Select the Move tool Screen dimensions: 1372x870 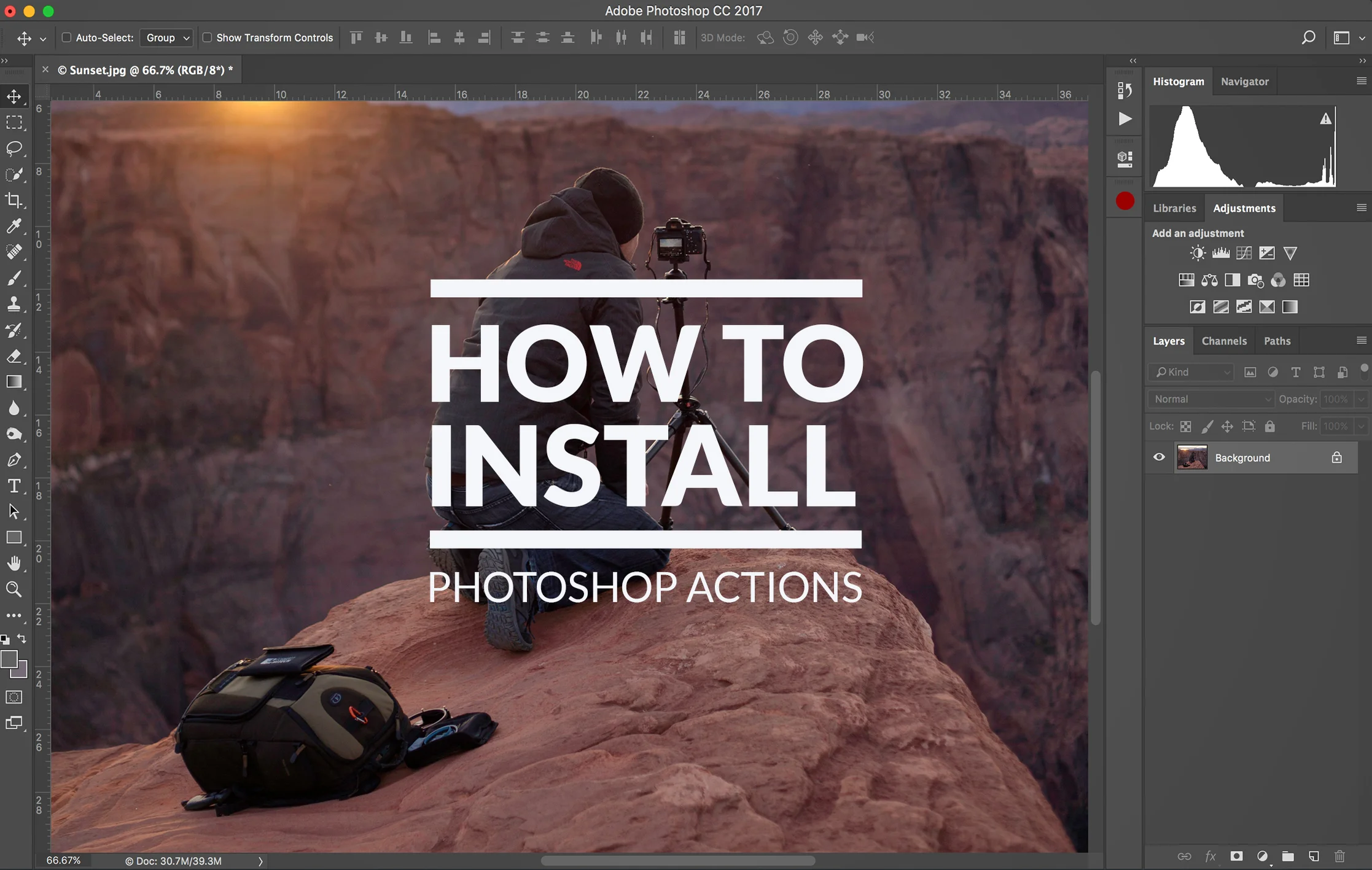[15, 96]
